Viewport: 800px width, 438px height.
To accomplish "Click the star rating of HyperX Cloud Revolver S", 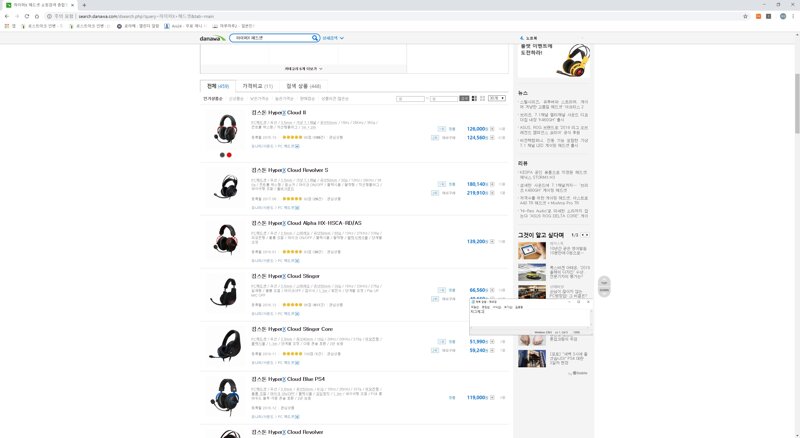I will (292, 199).
